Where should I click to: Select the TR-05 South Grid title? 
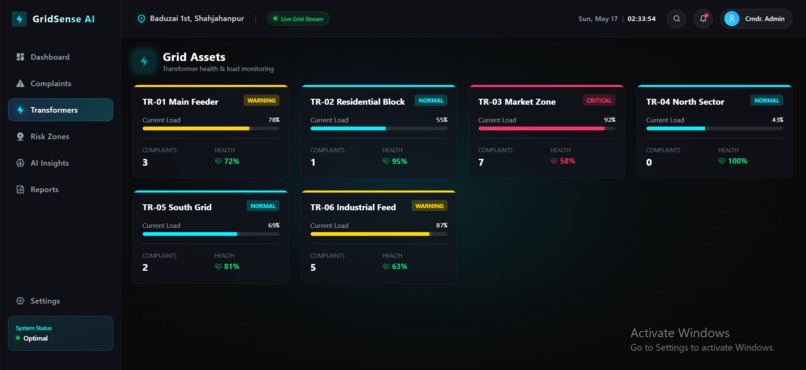177,207
